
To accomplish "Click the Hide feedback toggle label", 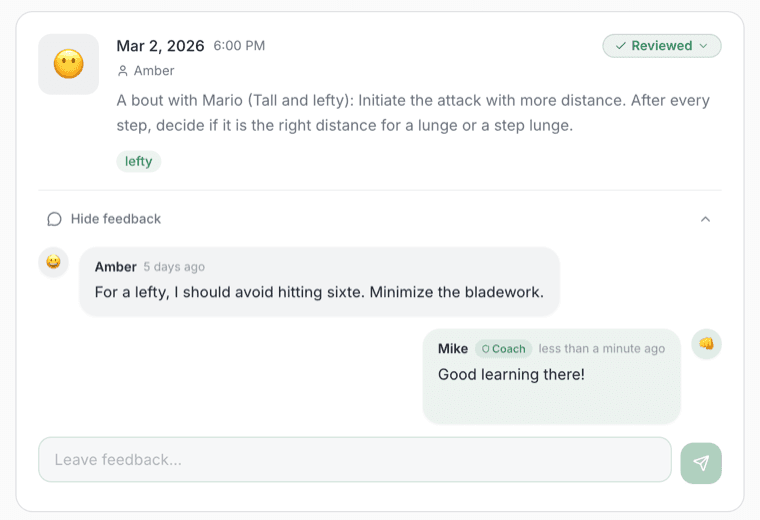I will tap(116, 219).
